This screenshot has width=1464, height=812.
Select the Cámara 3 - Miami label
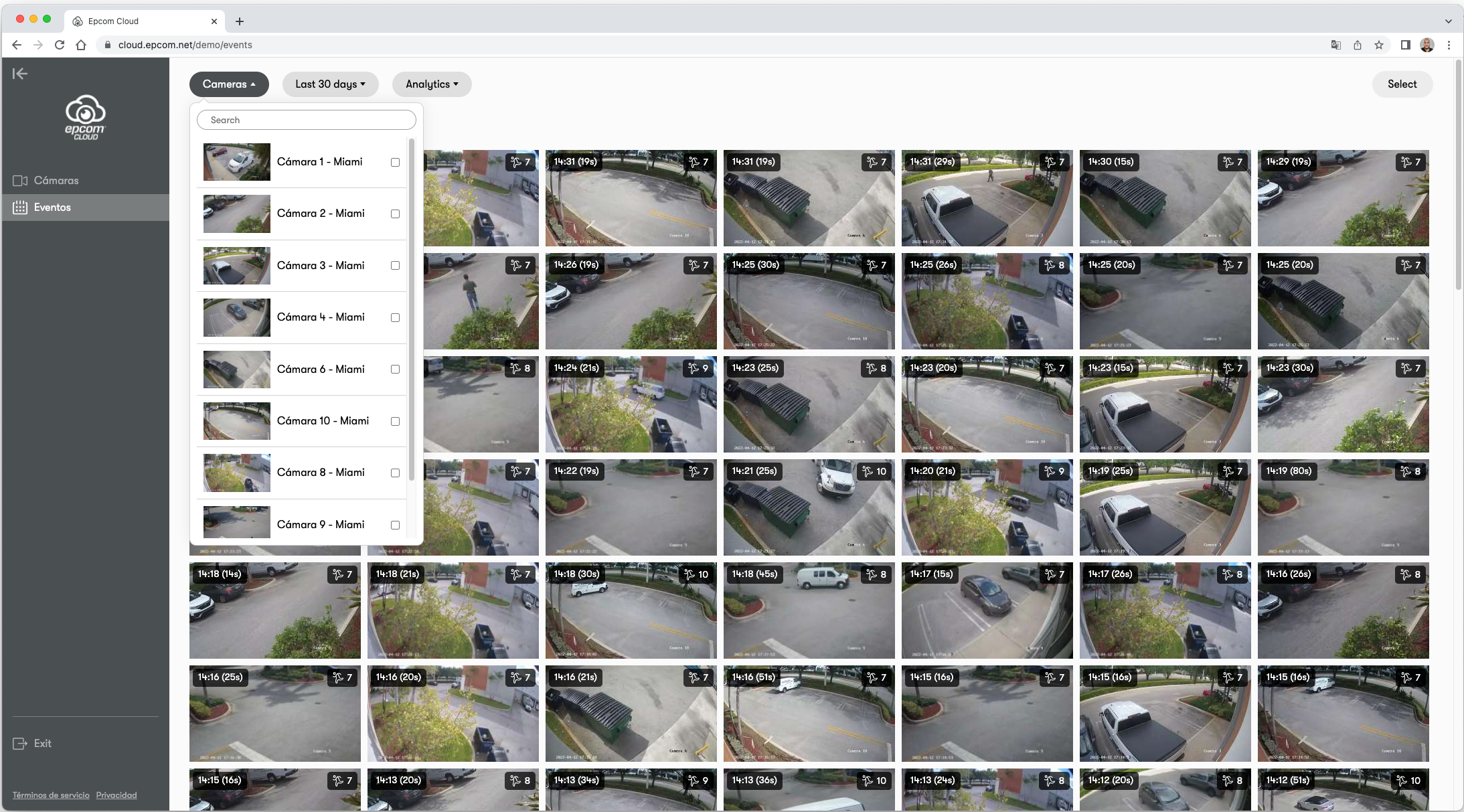(321, 266)
